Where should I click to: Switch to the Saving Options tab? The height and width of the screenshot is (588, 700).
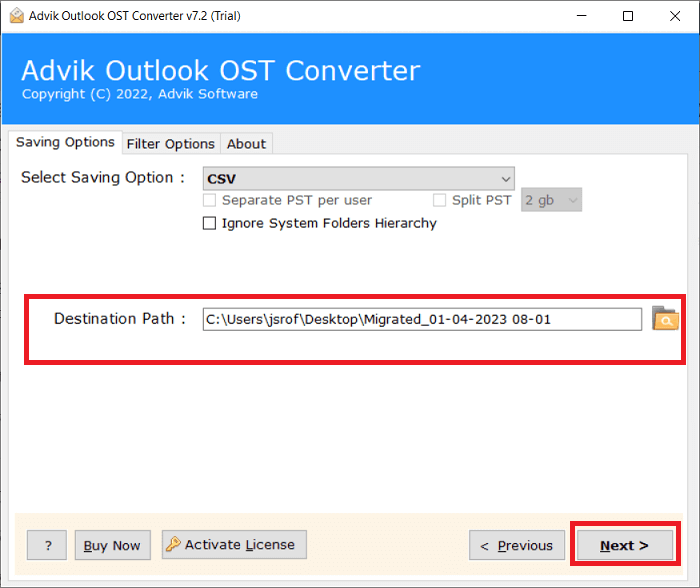[x=65, y=142]
